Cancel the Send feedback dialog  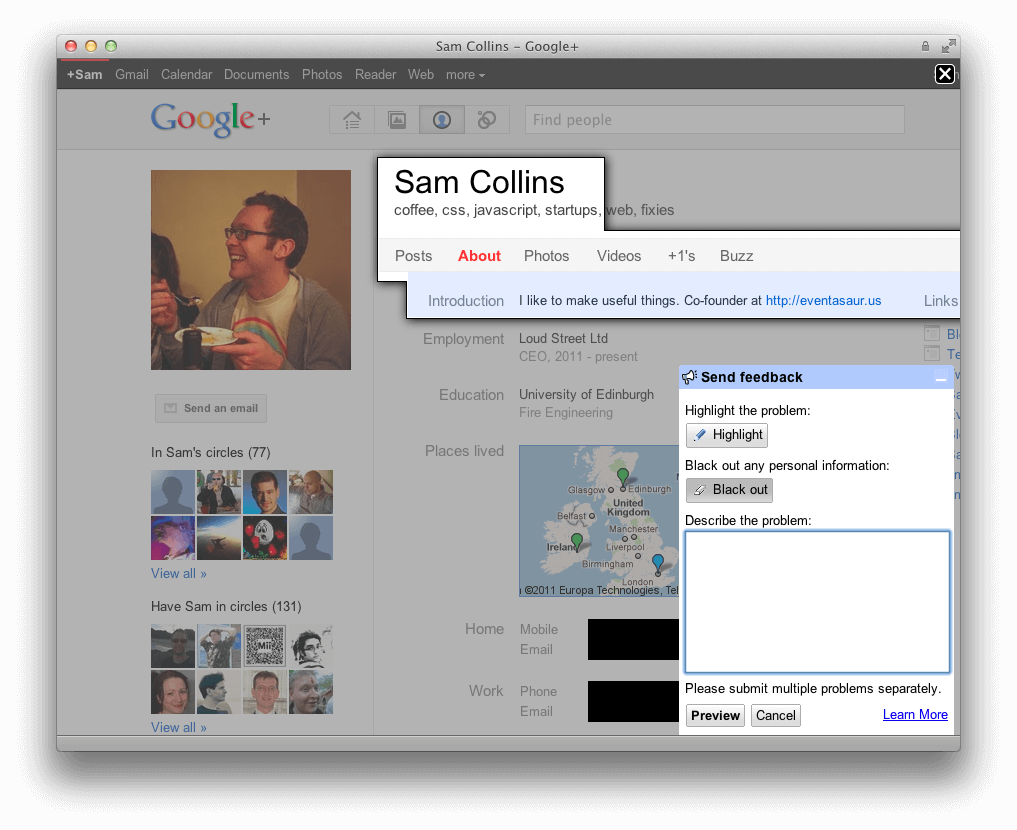pos(775,715)
